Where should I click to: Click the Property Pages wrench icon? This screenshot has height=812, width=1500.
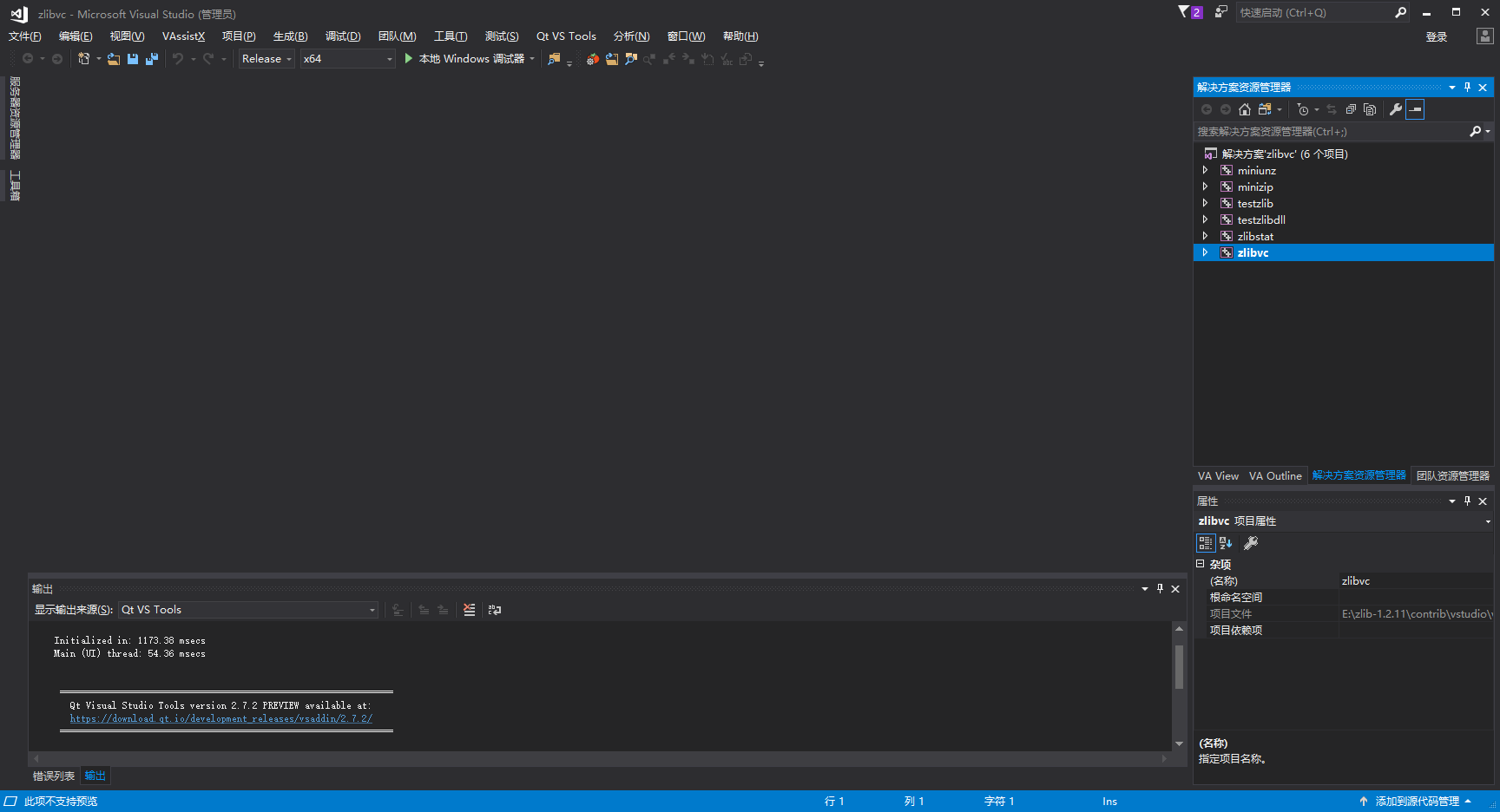1251,543
